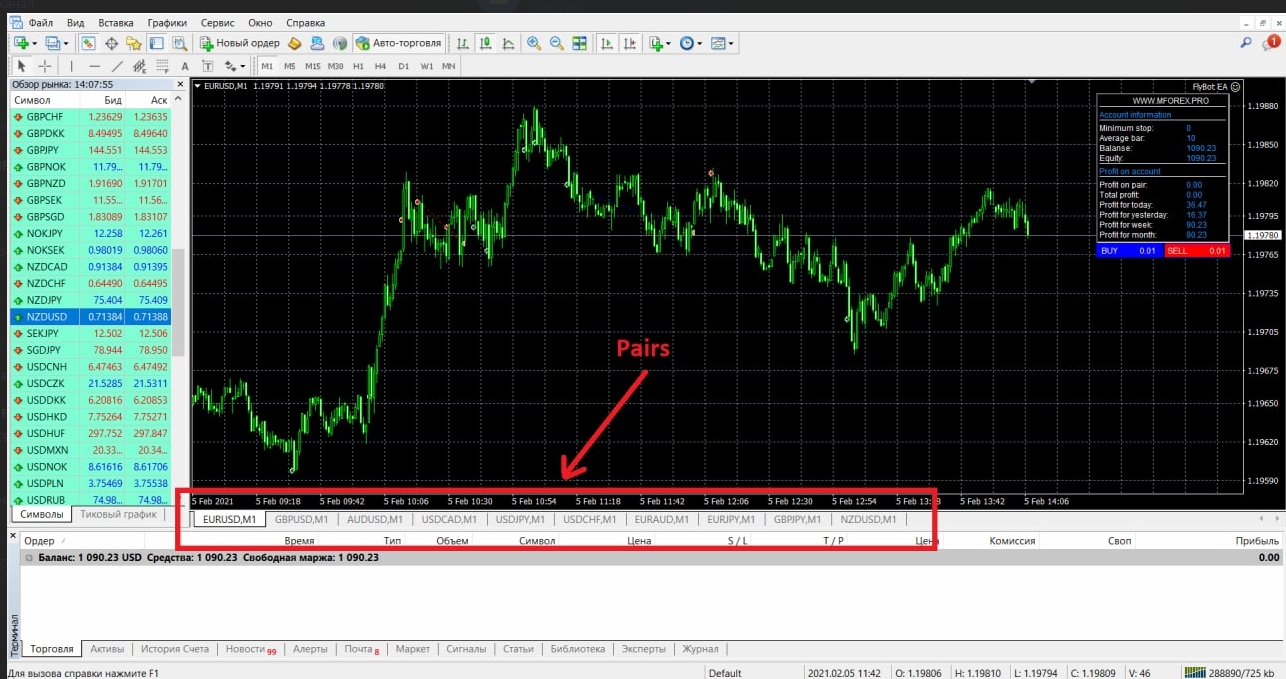Toggle the Авто-торговля button
The image size is (1286, 679).
[398, 43]
